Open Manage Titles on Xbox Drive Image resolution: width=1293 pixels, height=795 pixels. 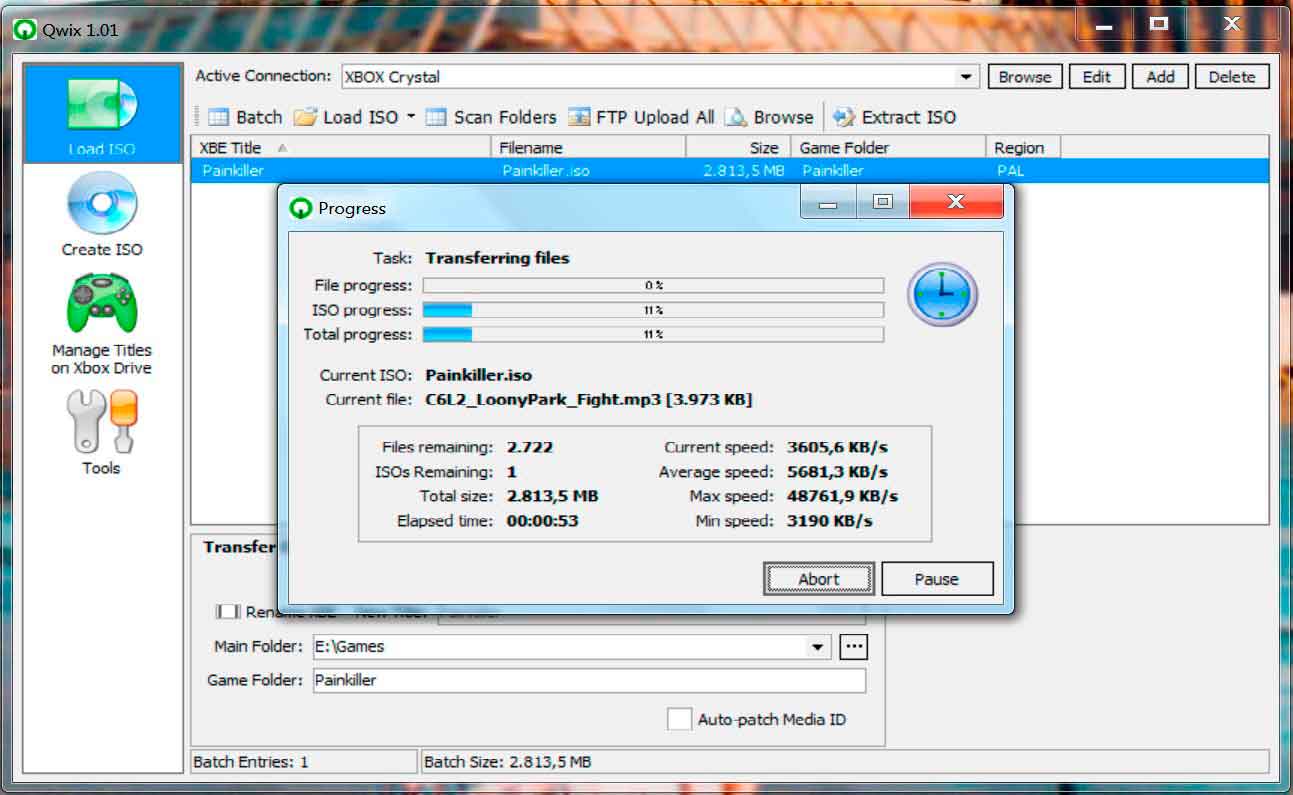[102, 324]
